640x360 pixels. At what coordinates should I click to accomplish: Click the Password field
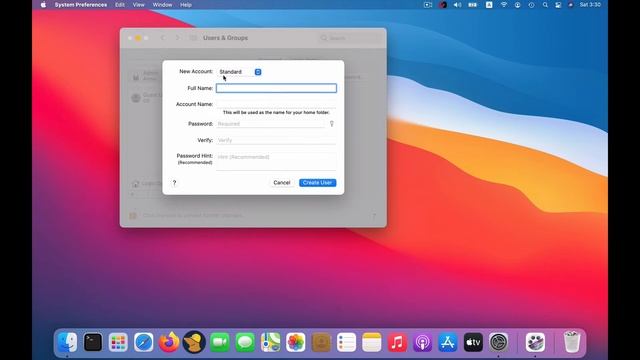coord(271,124)
